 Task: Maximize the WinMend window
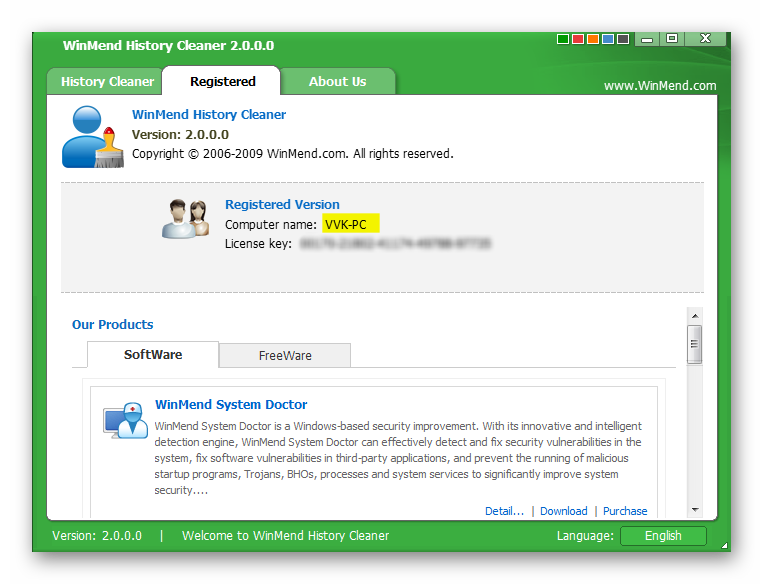pyautogui.click(x=672, y=38)
